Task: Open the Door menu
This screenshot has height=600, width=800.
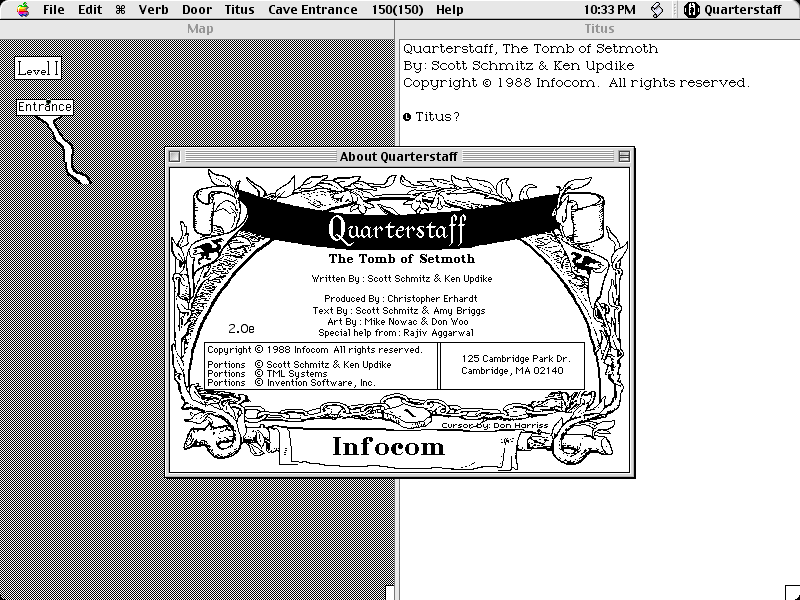Action: (x=197, y=9)
